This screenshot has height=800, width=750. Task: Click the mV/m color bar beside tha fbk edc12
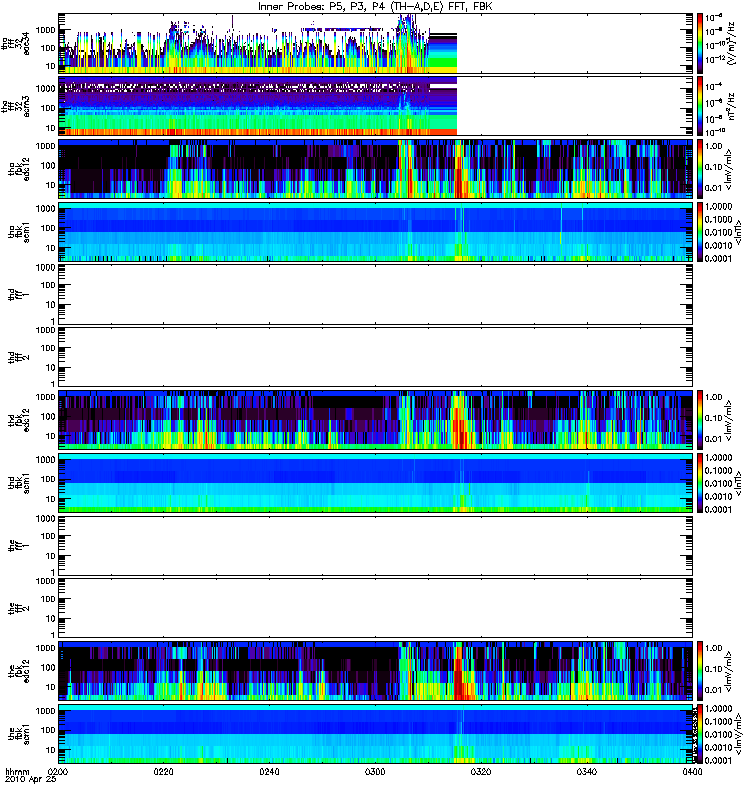[x=700, y=168]
